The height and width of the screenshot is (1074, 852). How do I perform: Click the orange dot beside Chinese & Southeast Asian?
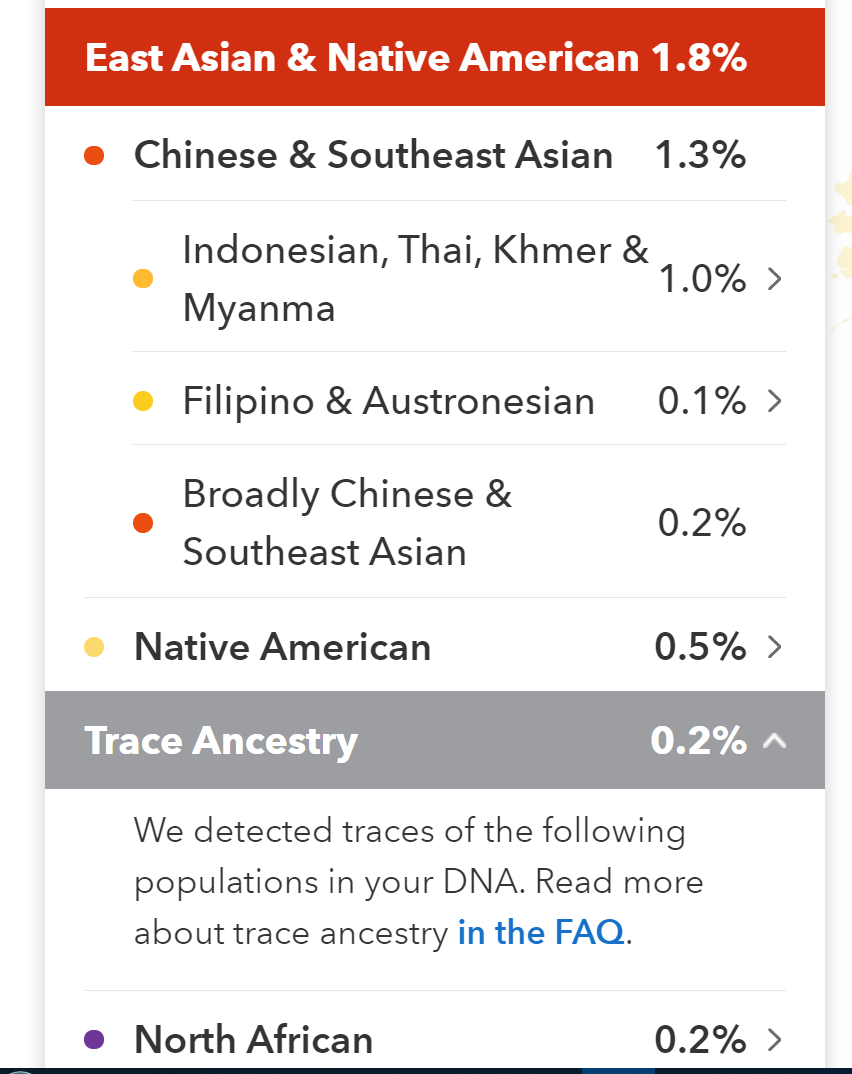coord(95,154)
